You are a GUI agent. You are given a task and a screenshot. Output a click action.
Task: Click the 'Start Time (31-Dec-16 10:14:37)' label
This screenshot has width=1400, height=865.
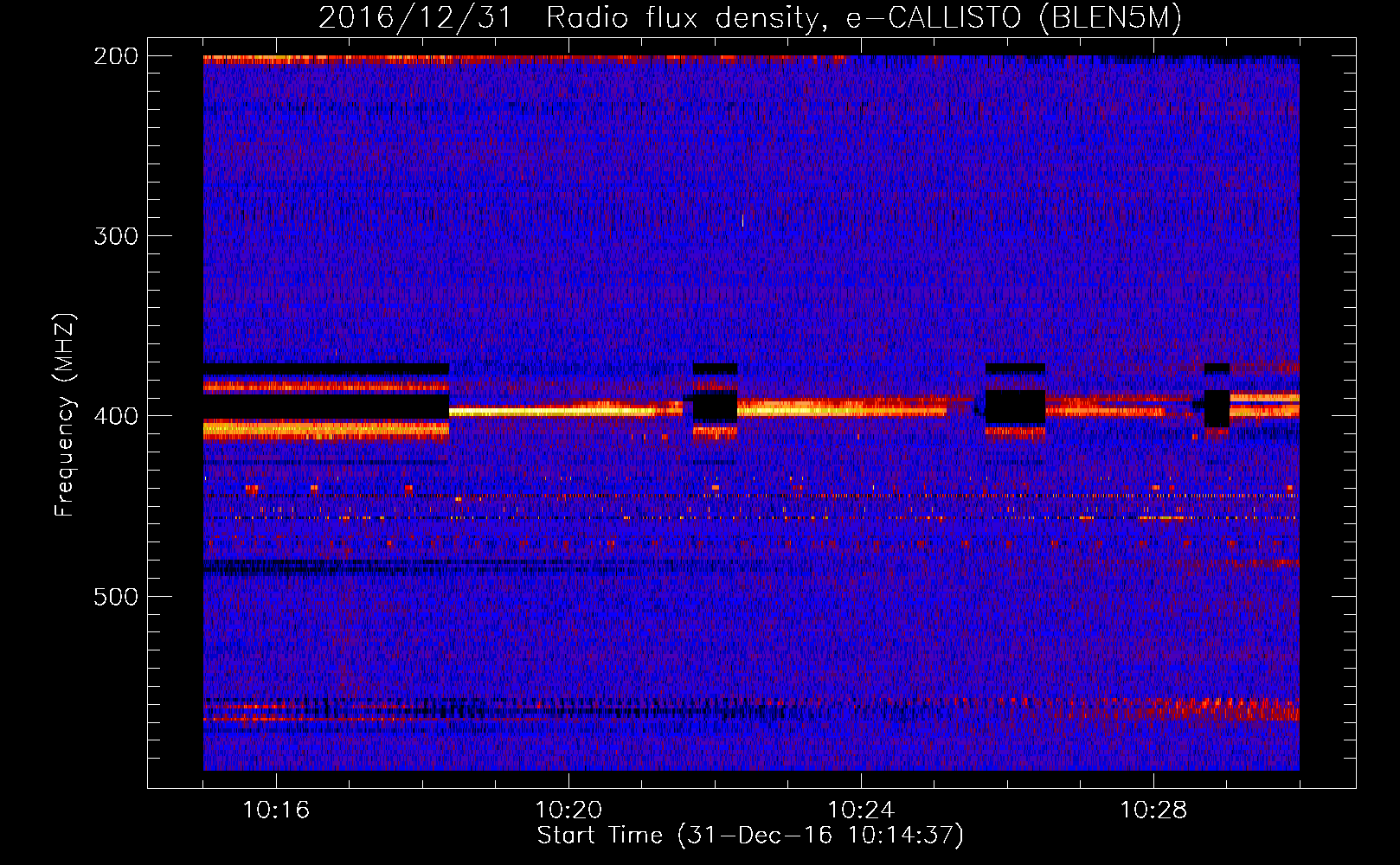click(750, 836)
